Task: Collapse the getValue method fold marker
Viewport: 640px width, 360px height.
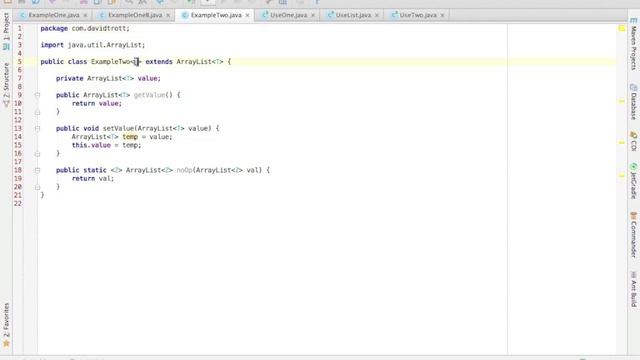Action: (x=37, y=95)
